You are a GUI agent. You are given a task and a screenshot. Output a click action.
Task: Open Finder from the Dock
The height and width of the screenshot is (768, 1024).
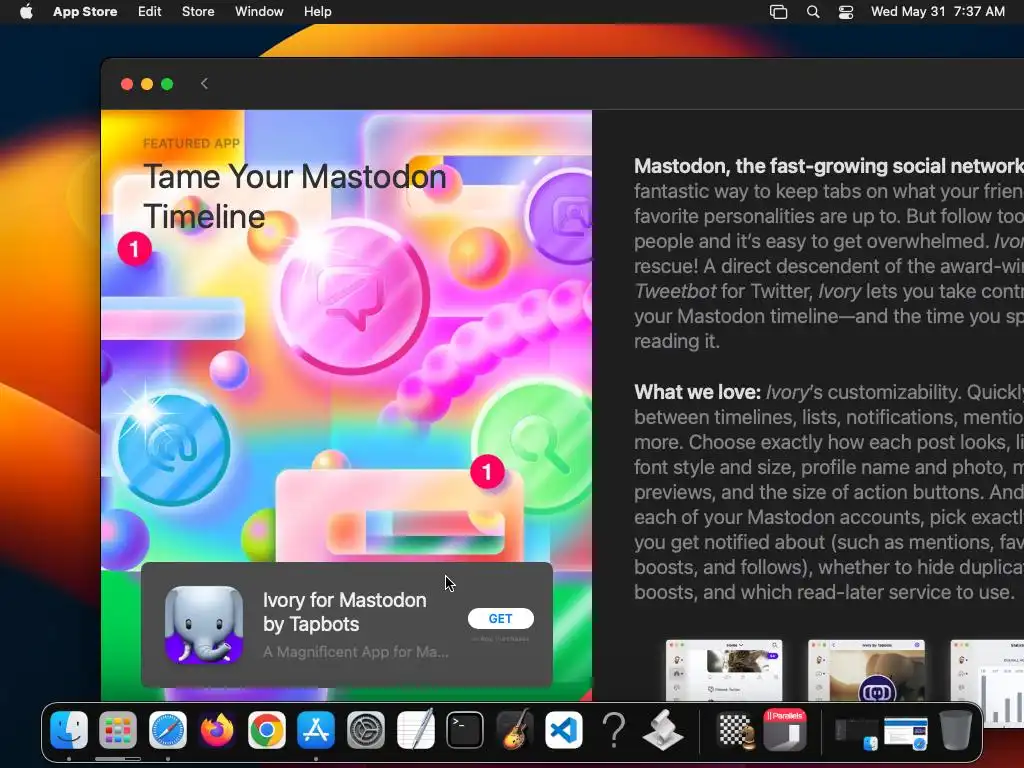click(69, 729)
